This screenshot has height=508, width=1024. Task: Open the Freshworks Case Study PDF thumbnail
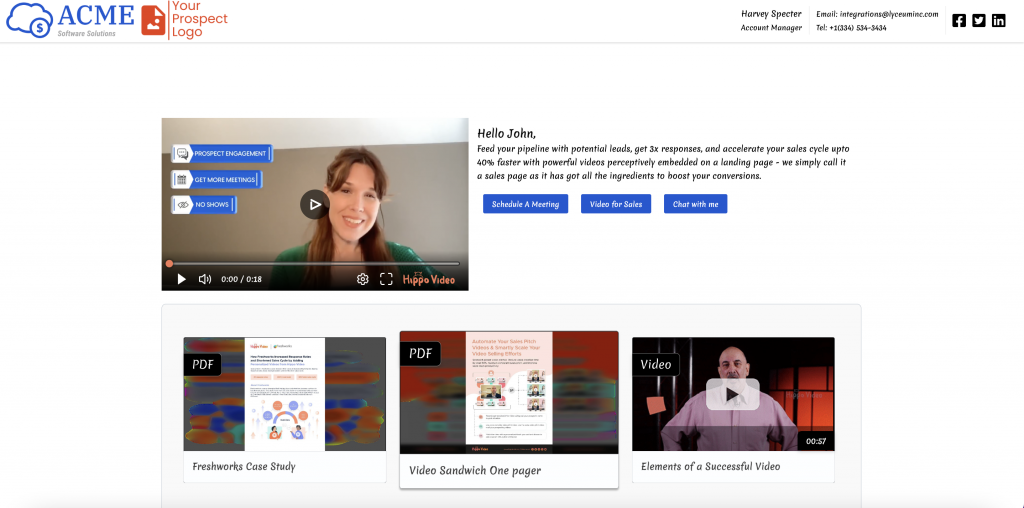285,394
